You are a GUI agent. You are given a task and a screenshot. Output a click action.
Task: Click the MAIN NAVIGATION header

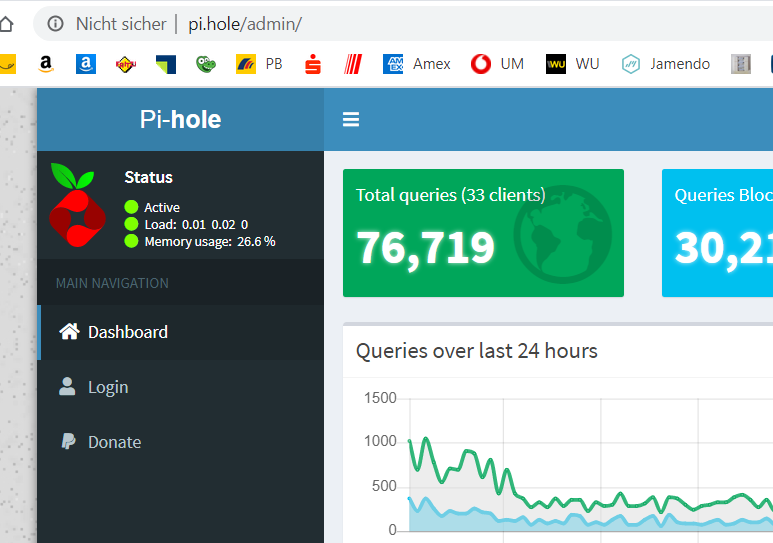pos(112,283)
